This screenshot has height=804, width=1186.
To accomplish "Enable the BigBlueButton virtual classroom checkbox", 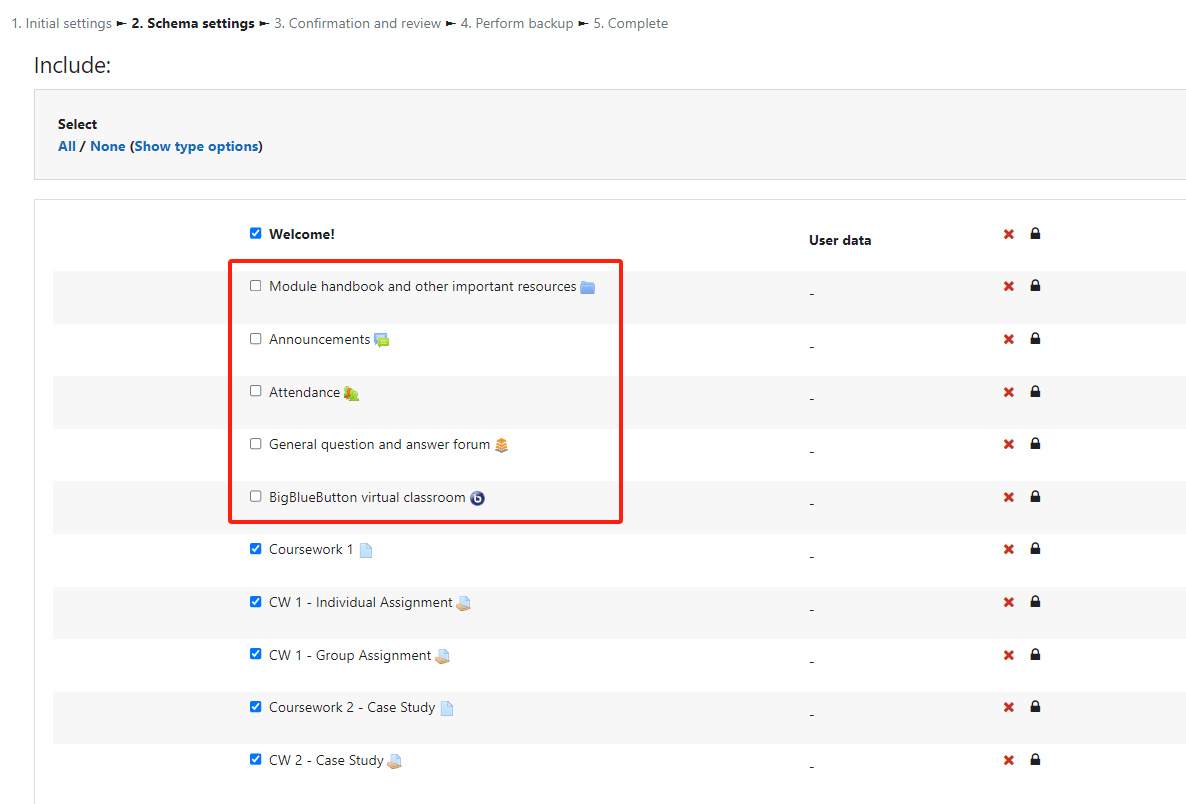I will tap(256, 496).
